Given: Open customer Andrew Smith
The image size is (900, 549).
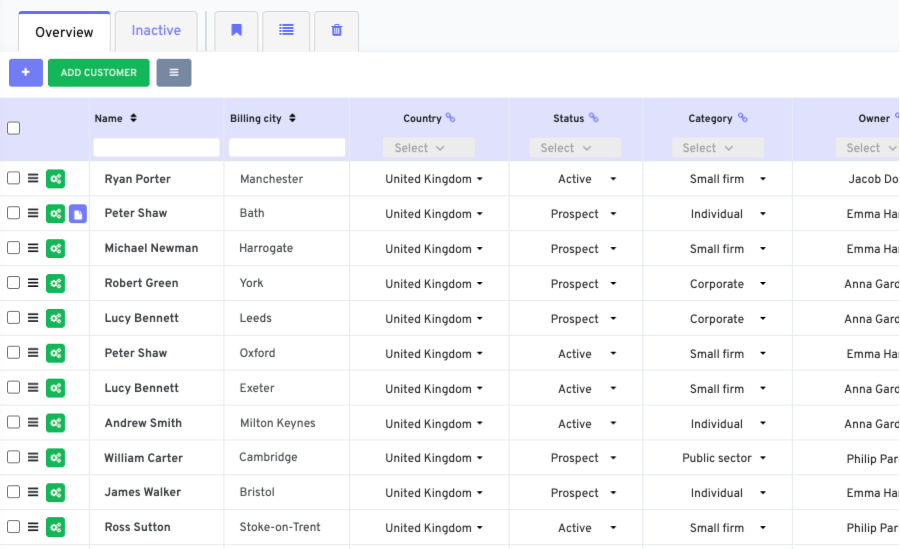Looking at the screenshot, I should tap(143, 423).
